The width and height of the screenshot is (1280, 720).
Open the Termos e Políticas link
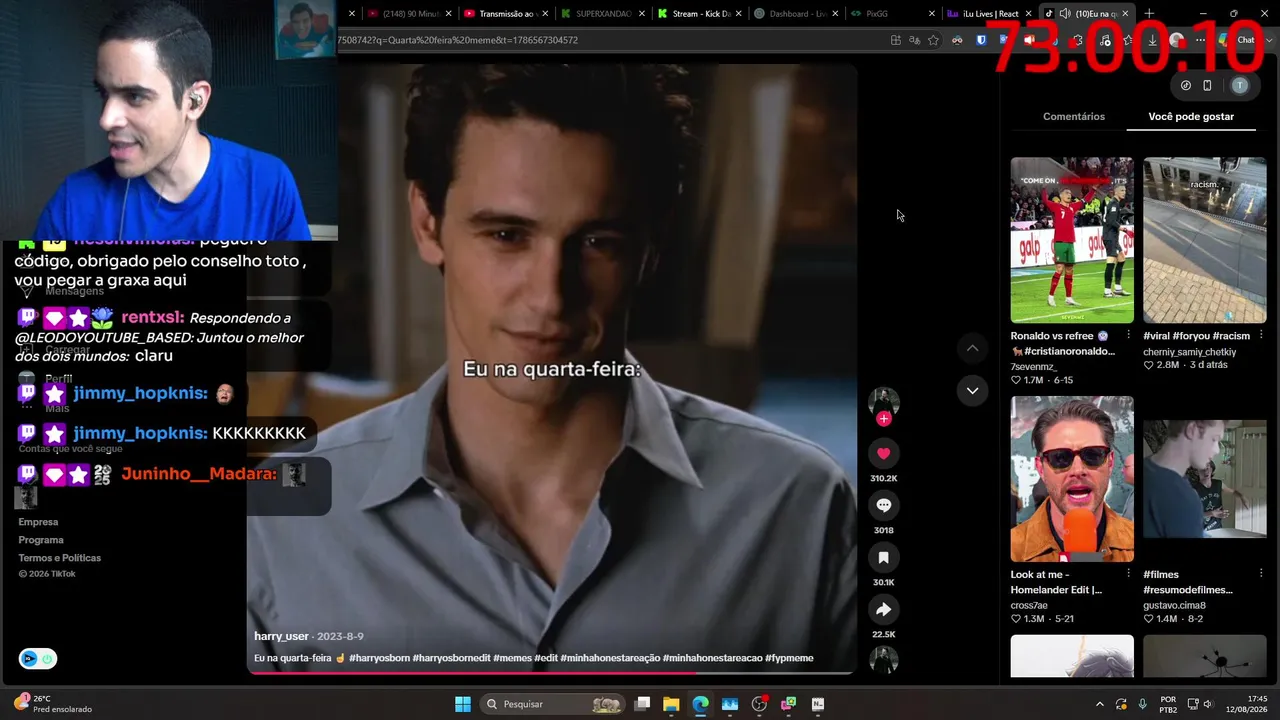(x=59, y=558)
